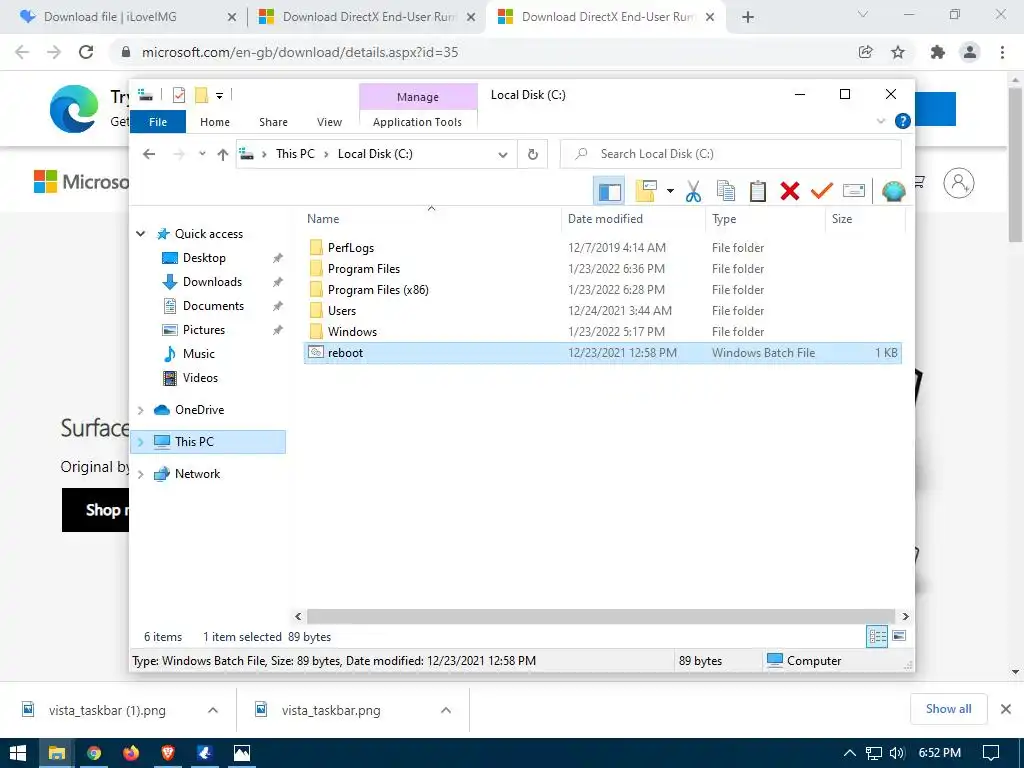Open Firefox from the taskbar
This screenshot has width=1024, height=768.
131,754
